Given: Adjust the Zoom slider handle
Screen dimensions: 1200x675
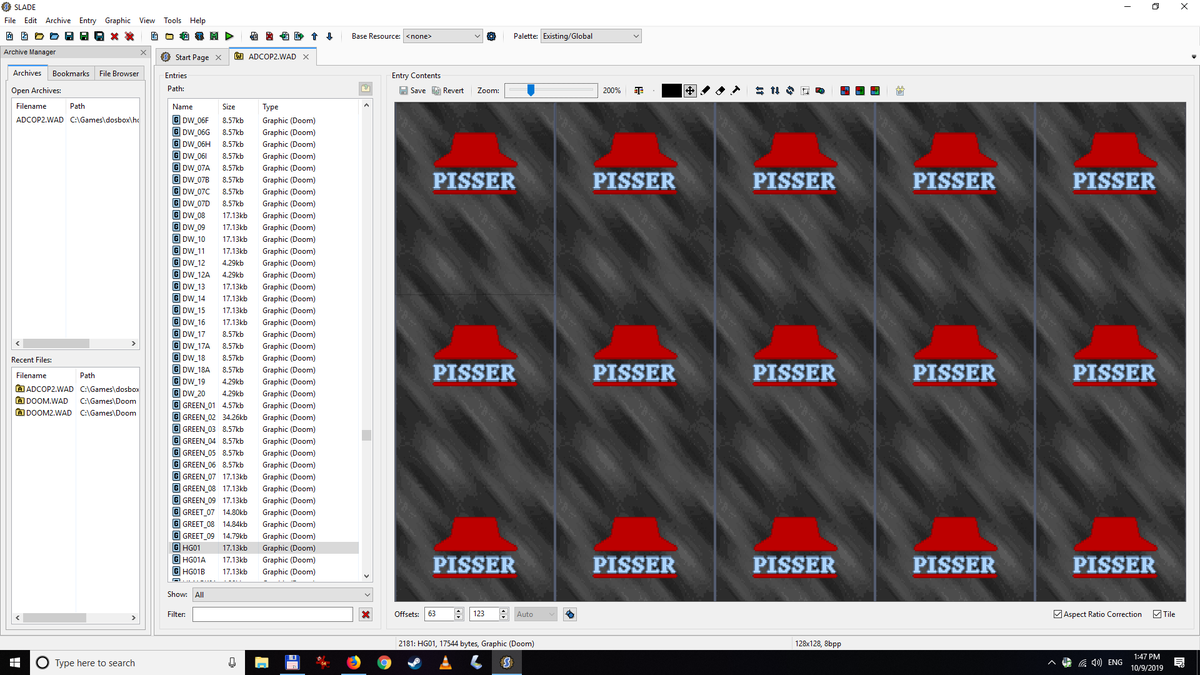Looking at the screenshot, I should coord(531,90).
